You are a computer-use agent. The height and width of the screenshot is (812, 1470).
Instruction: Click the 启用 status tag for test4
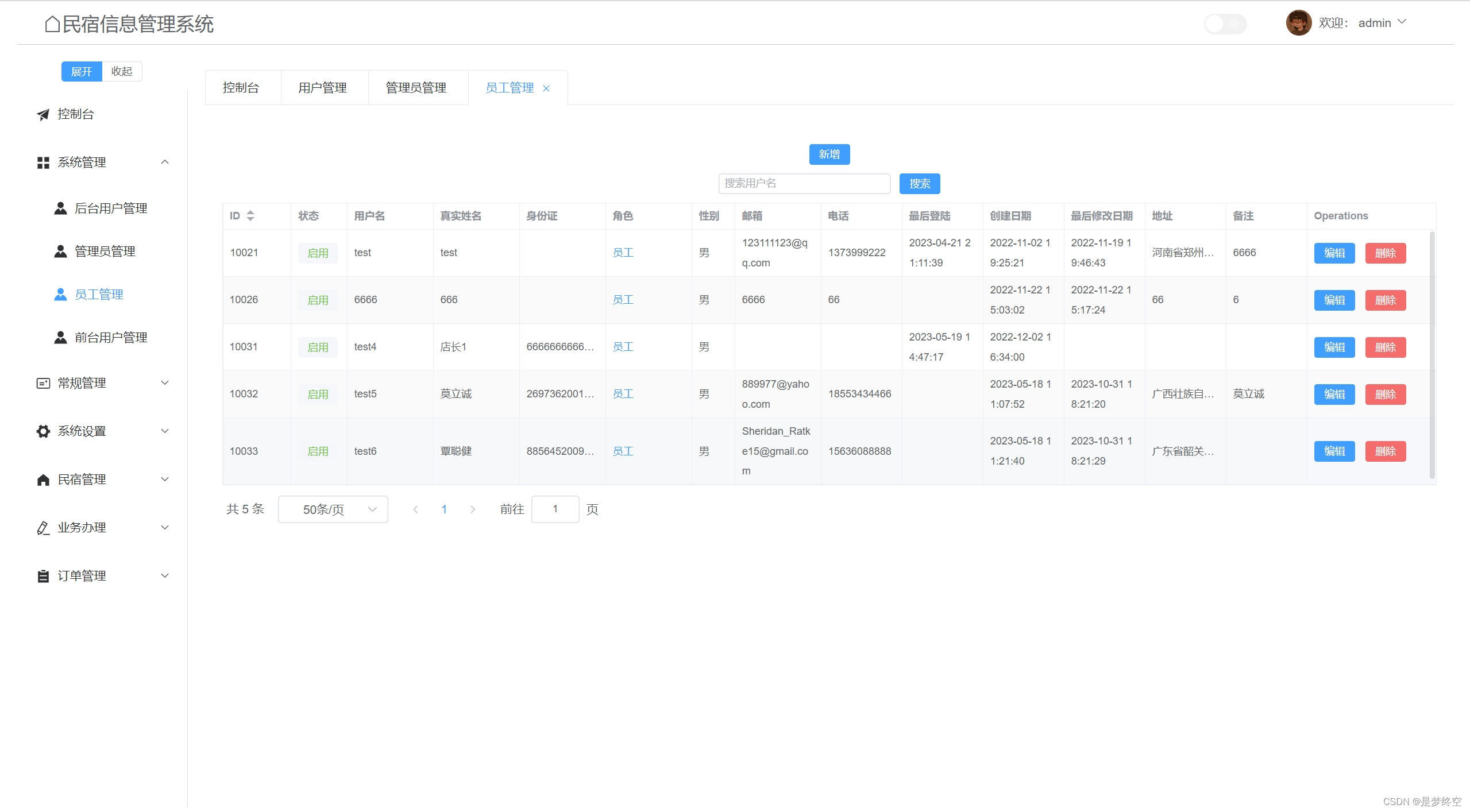point(318,347)
